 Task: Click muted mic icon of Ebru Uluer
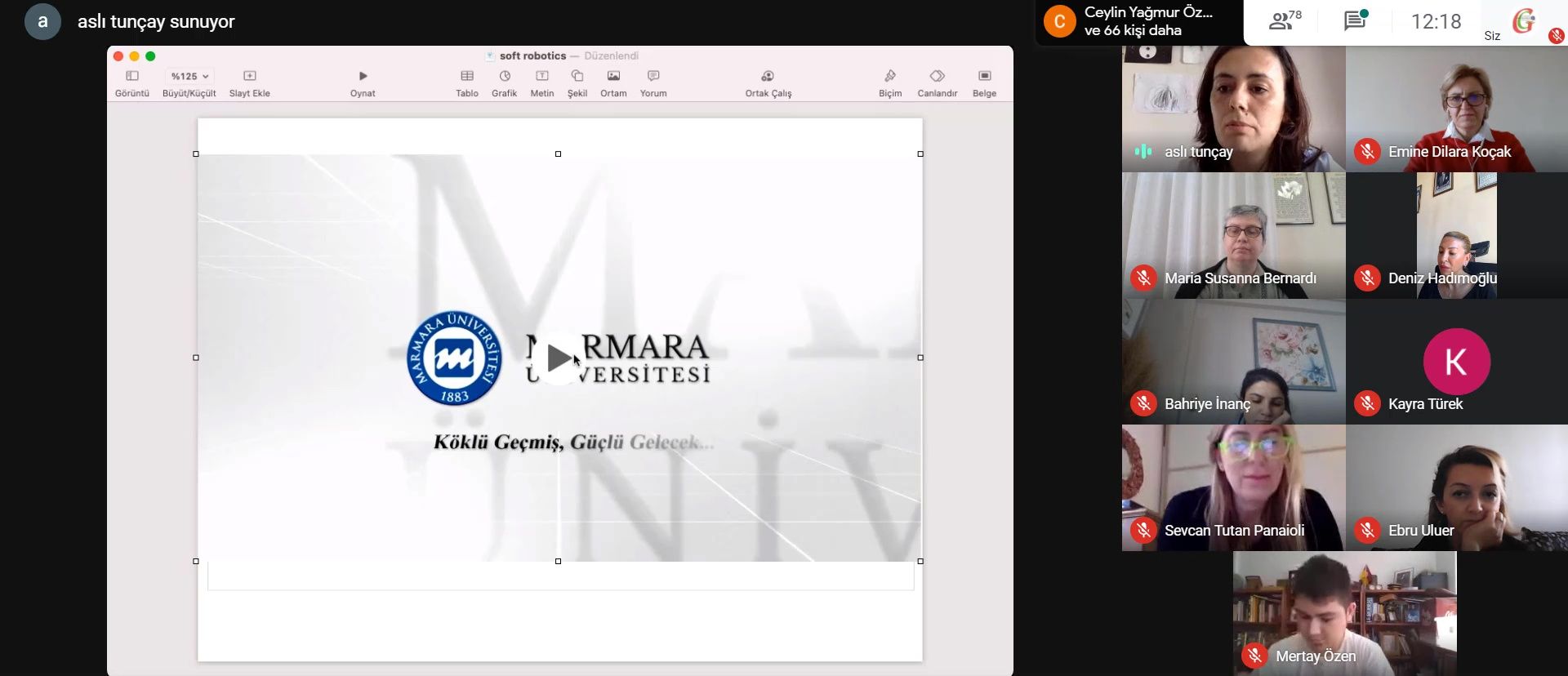(x=1367, y=531)
